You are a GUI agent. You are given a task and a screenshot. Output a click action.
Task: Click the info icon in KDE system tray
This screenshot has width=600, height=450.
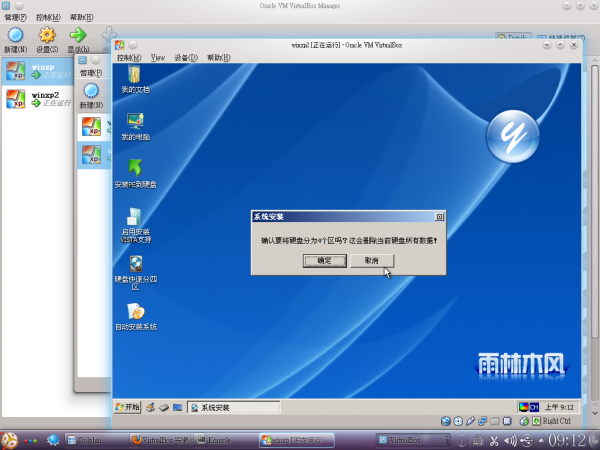coord(462,441)
